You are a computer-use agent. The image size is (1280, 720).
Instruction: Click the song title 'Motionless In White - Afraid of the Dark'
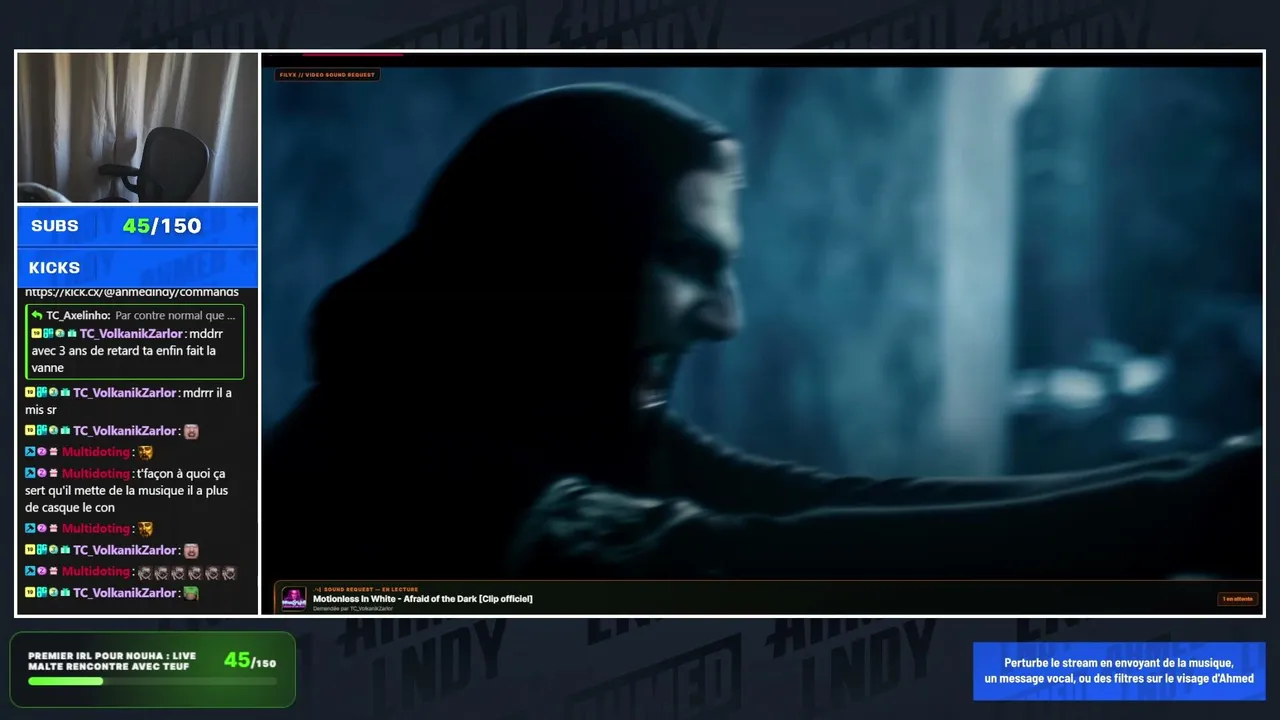423,599
